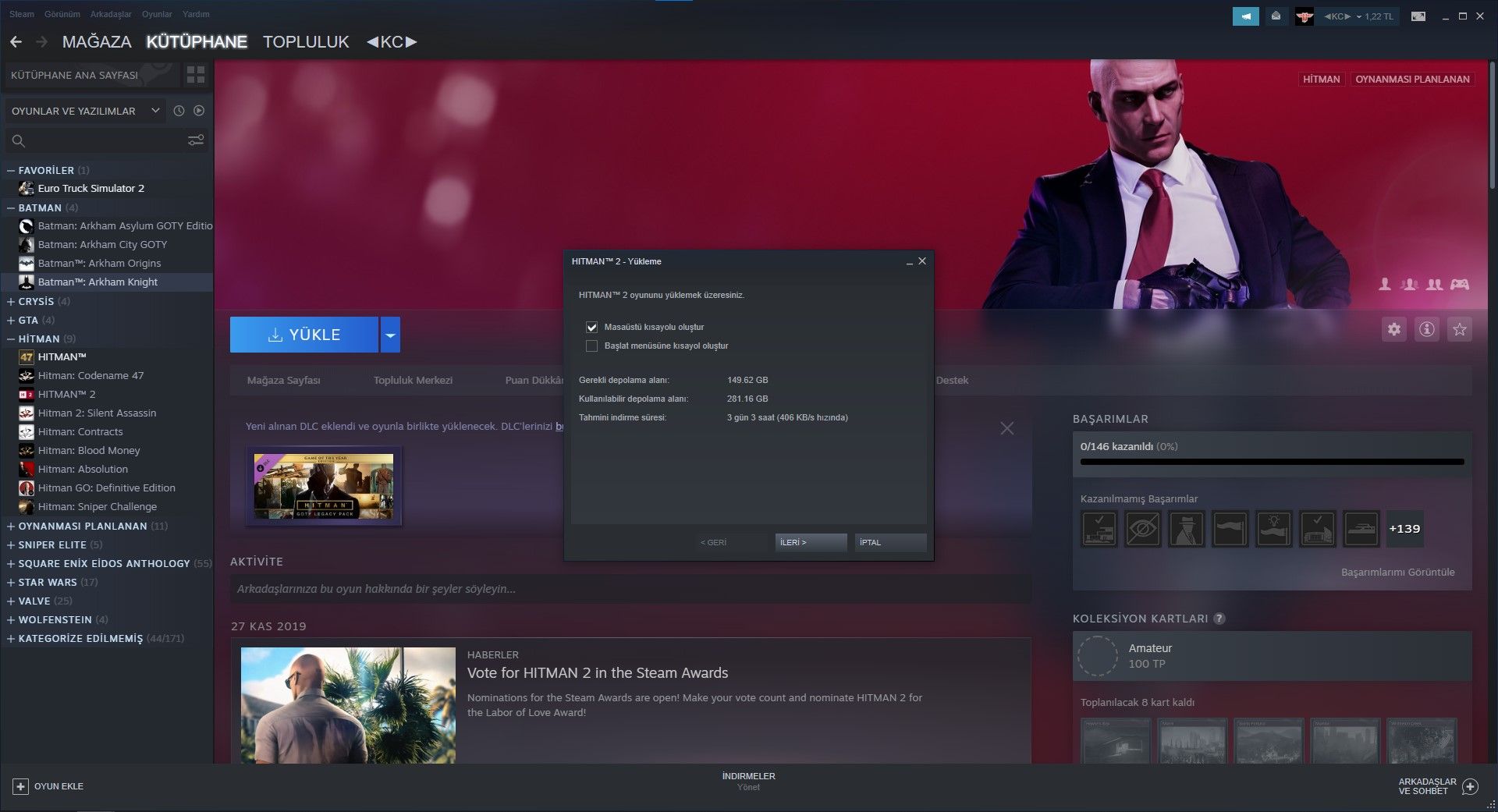Click the add game plus icon
Viewport: 1498px width, 812px height.
coord(21,786)
